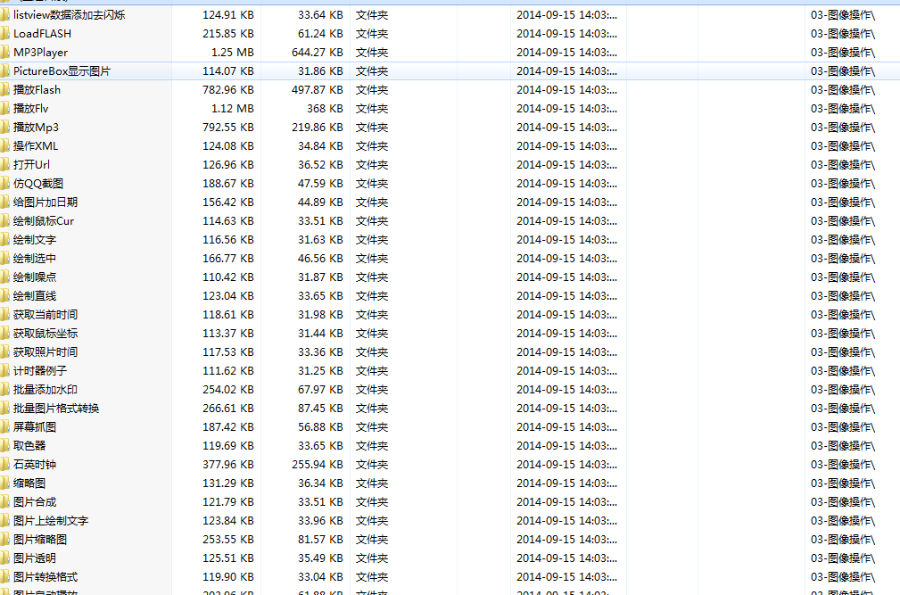Click the 87.45 KB packed size
This screenshot has height=595, width=900.
(320, 409)
